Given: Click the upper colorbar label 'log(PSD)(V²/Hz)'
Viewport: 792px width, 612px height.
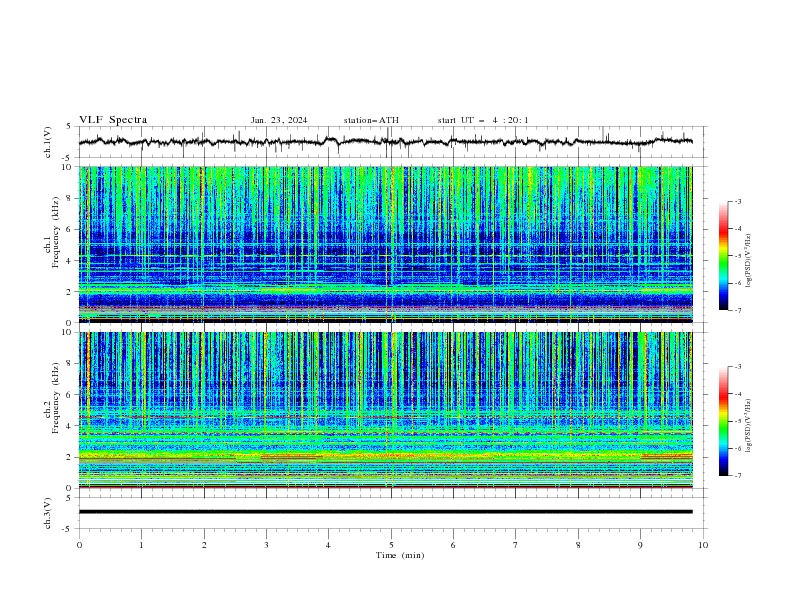Looking at the screenshot, I should pyautogui.click(x=748, y=261).
